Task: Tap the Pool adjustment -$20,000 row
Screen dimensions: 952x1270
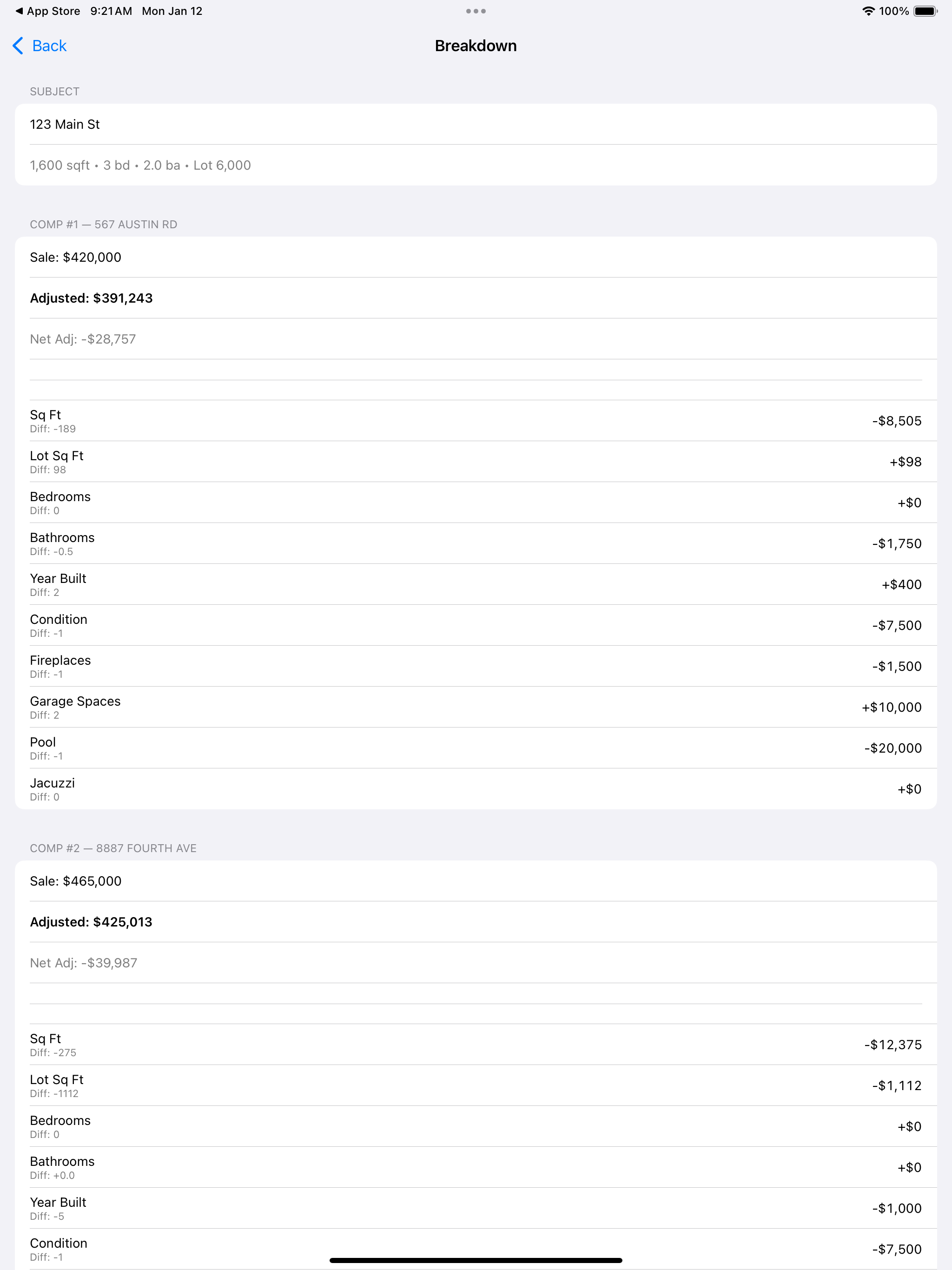Action: point(476,748)
